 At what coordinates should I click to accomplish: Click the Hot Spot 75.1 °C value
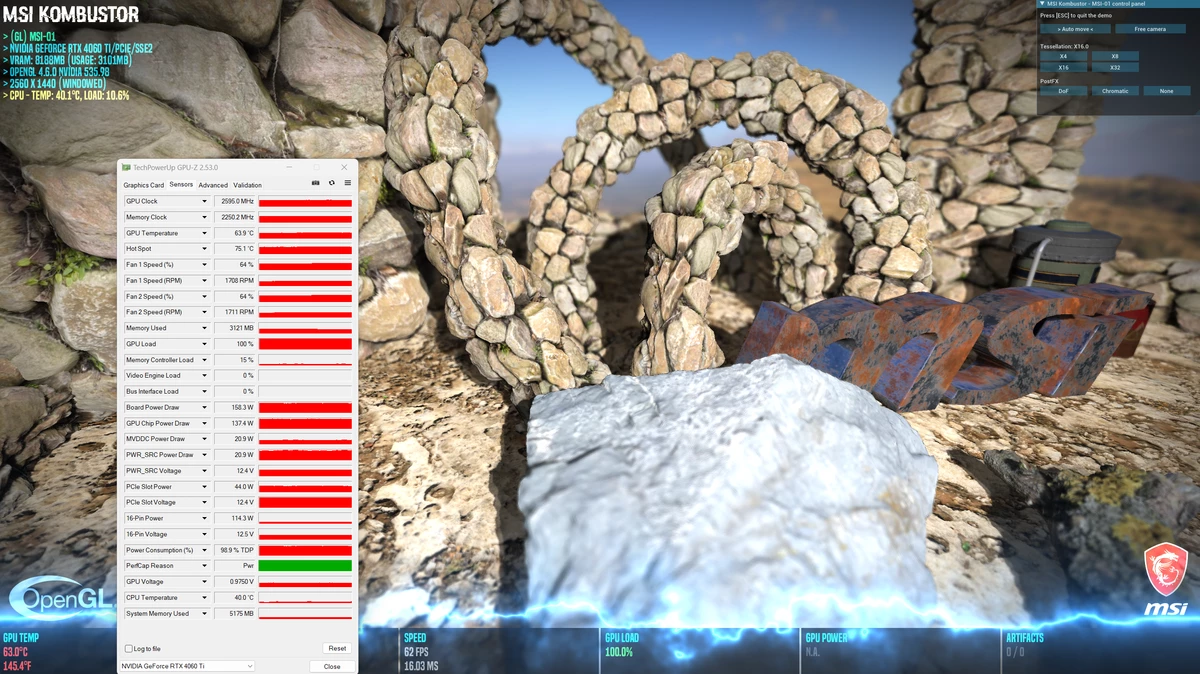click(234, 249)
